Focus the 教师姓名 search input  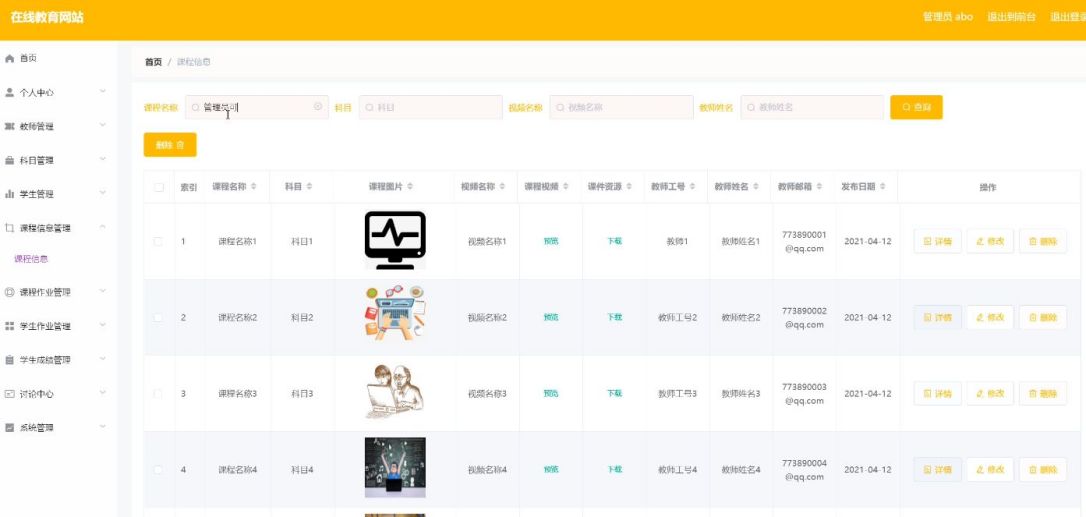coord(812,107)
